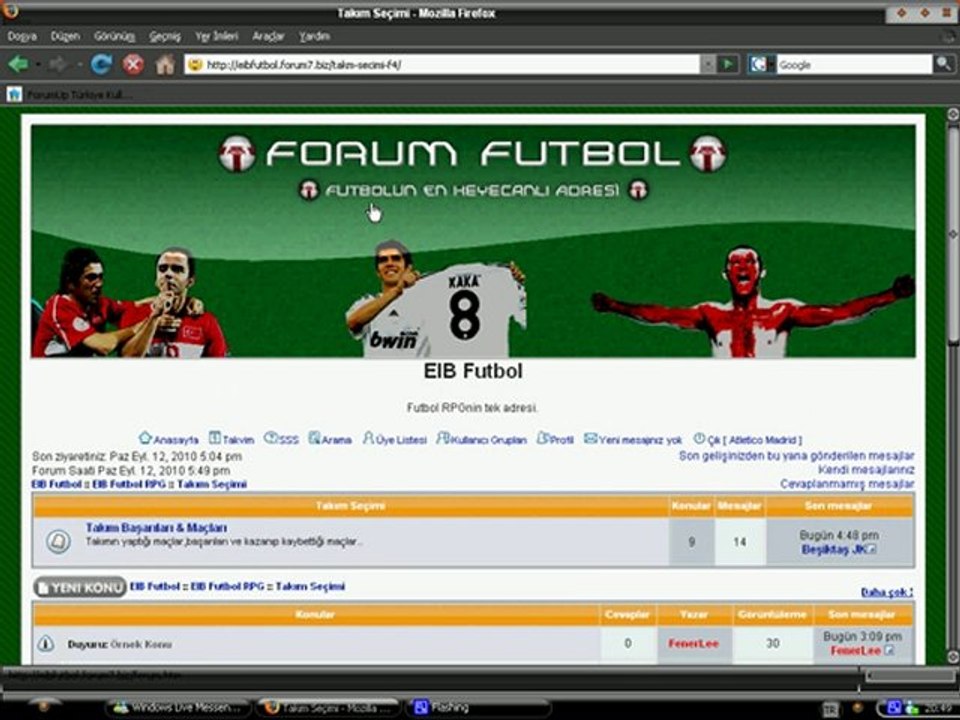Go back using the green back arrow
960x720 pixels.
tap(18, 64)
